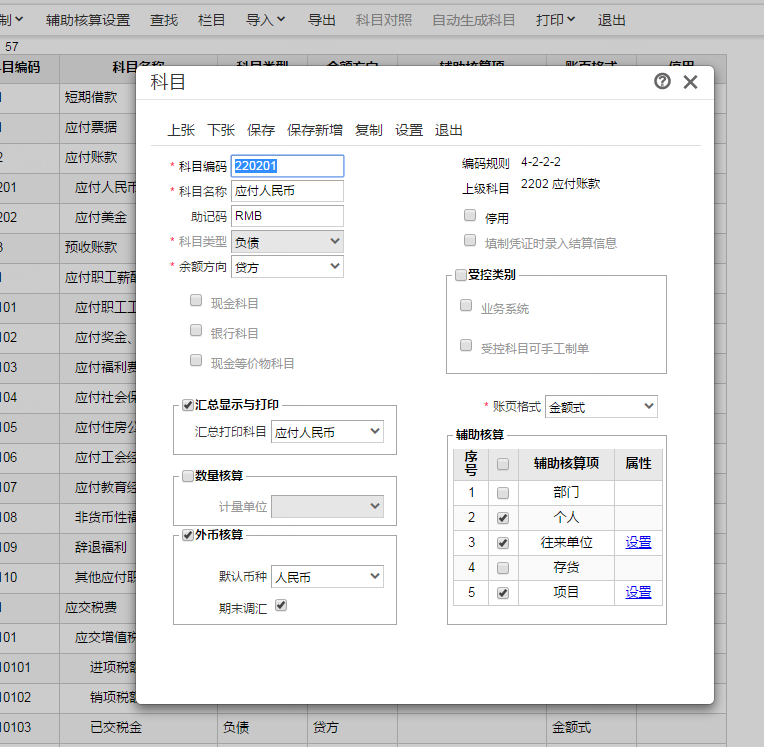Uncheck the 个人 auxiliary accounting checkbox

(503, 518)
